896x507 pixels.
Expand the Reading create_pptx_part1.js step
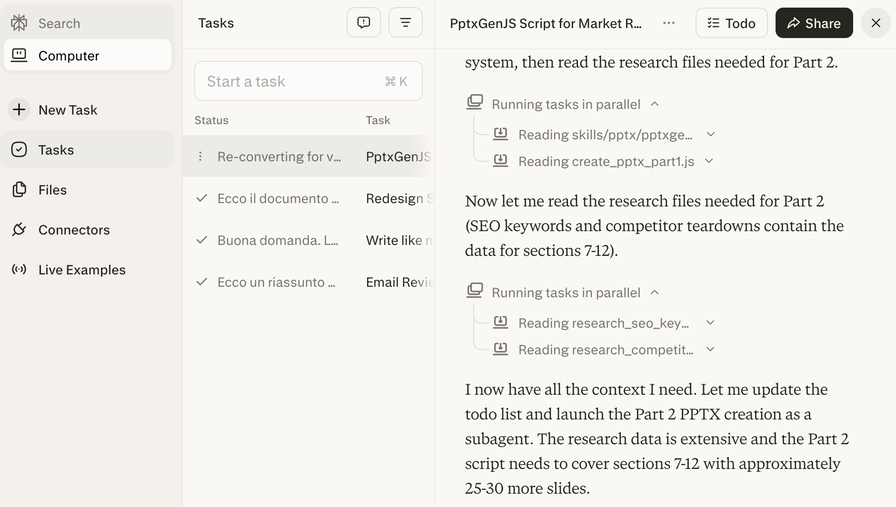708,161
